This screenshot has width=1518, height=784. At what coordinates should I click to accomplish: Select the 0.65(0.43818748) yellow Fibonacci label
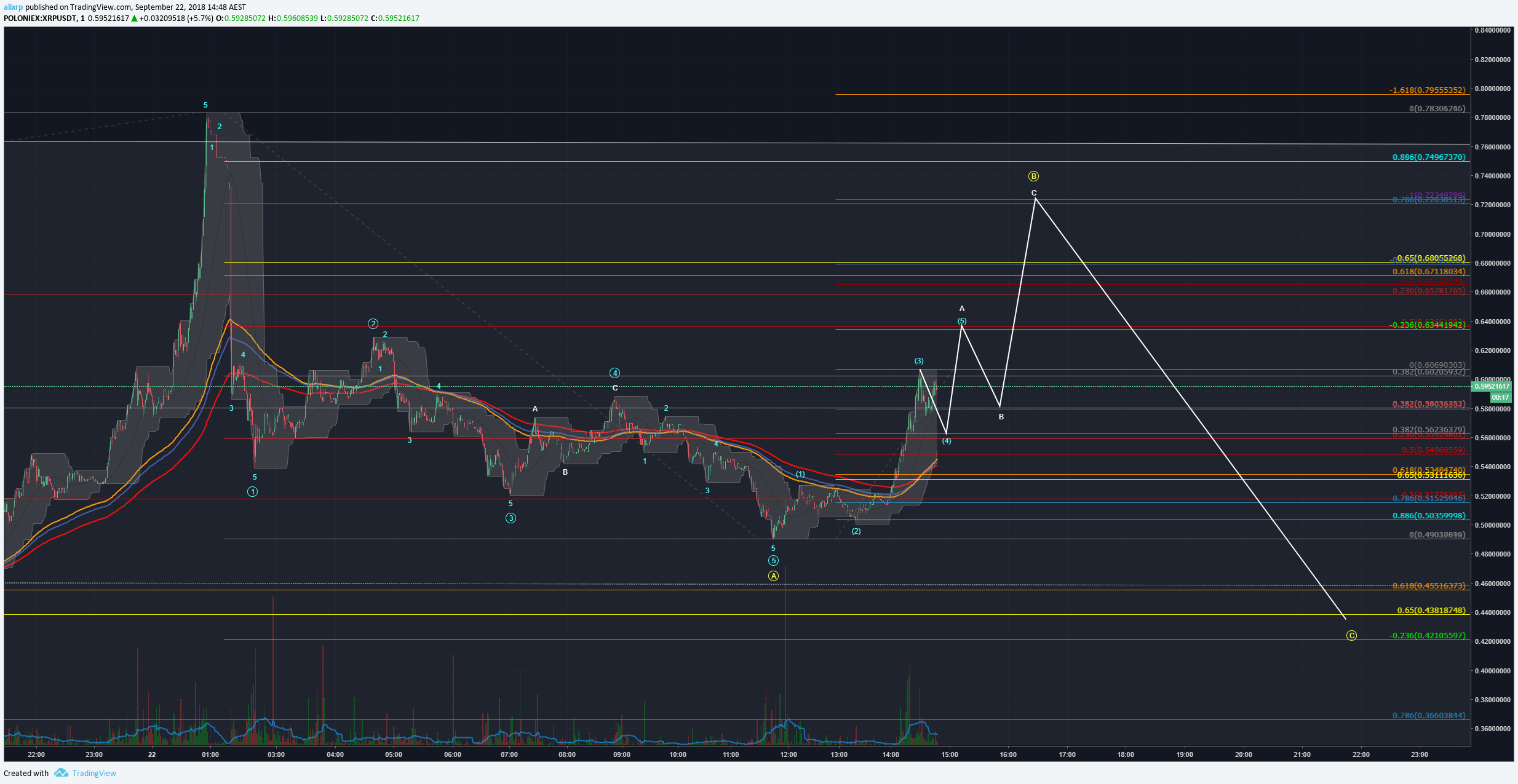(x=1431, y=611)
